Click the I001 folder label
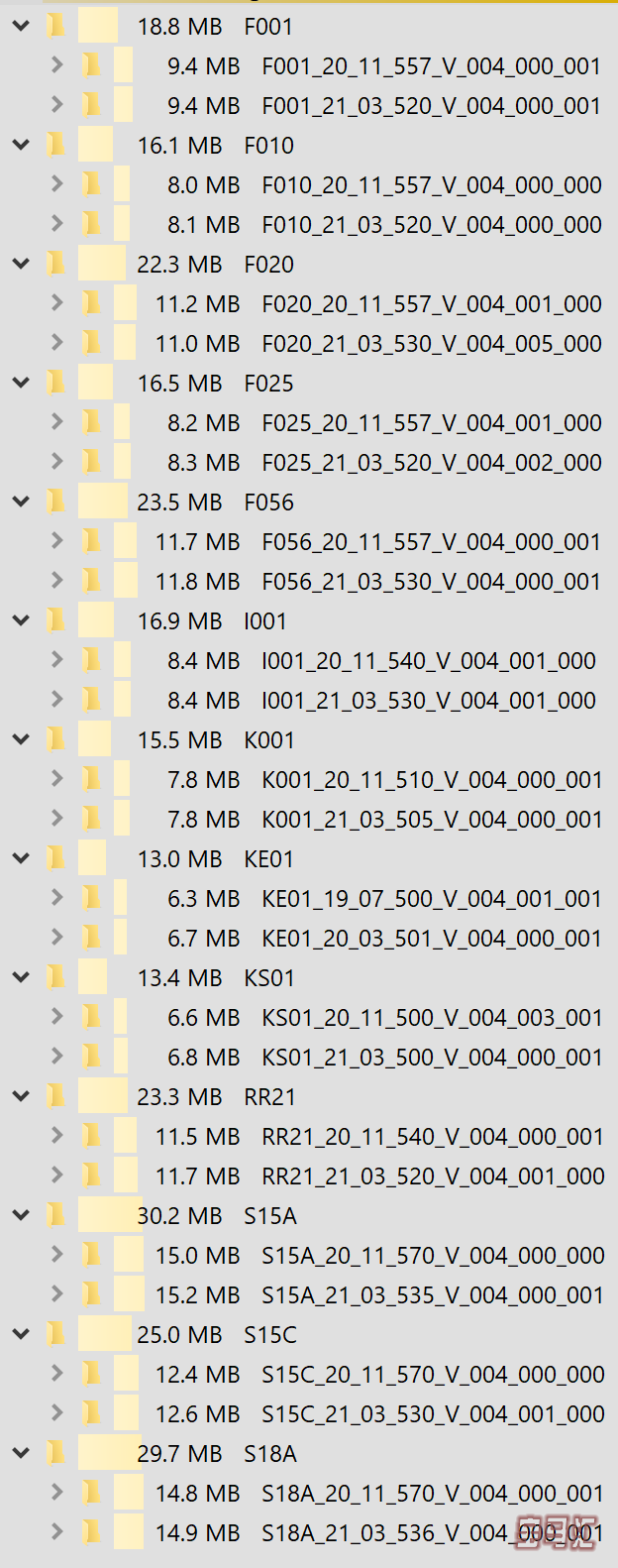The width and height of the screenshot is (618, 1568). [264, 621]
